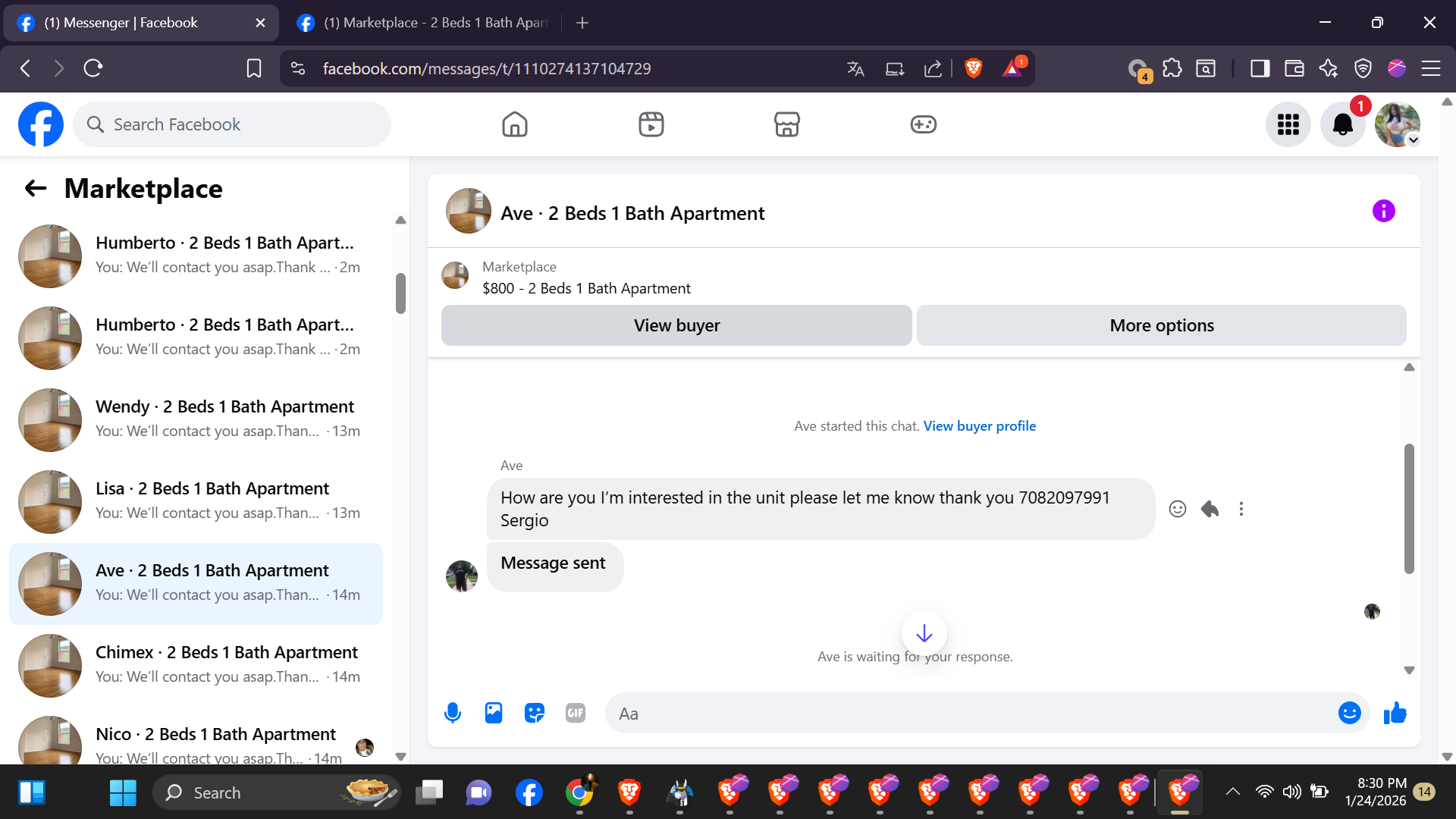Attach a photo using image icon
Viewport: 1456px width, 819px height.
pyautogui.click(x=494, y=713)
